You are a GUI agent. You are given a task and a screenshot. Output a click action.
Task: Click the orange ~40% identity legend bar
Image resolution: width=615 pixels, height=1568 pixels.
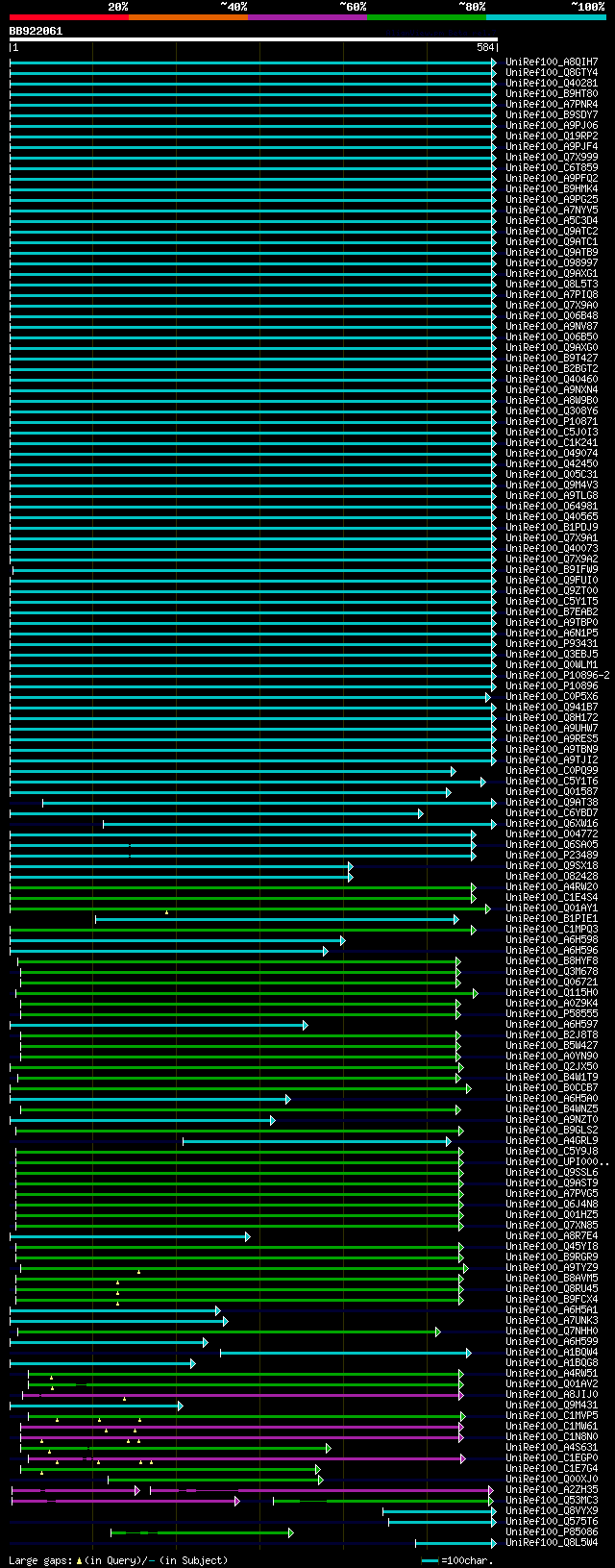(188, 16)
